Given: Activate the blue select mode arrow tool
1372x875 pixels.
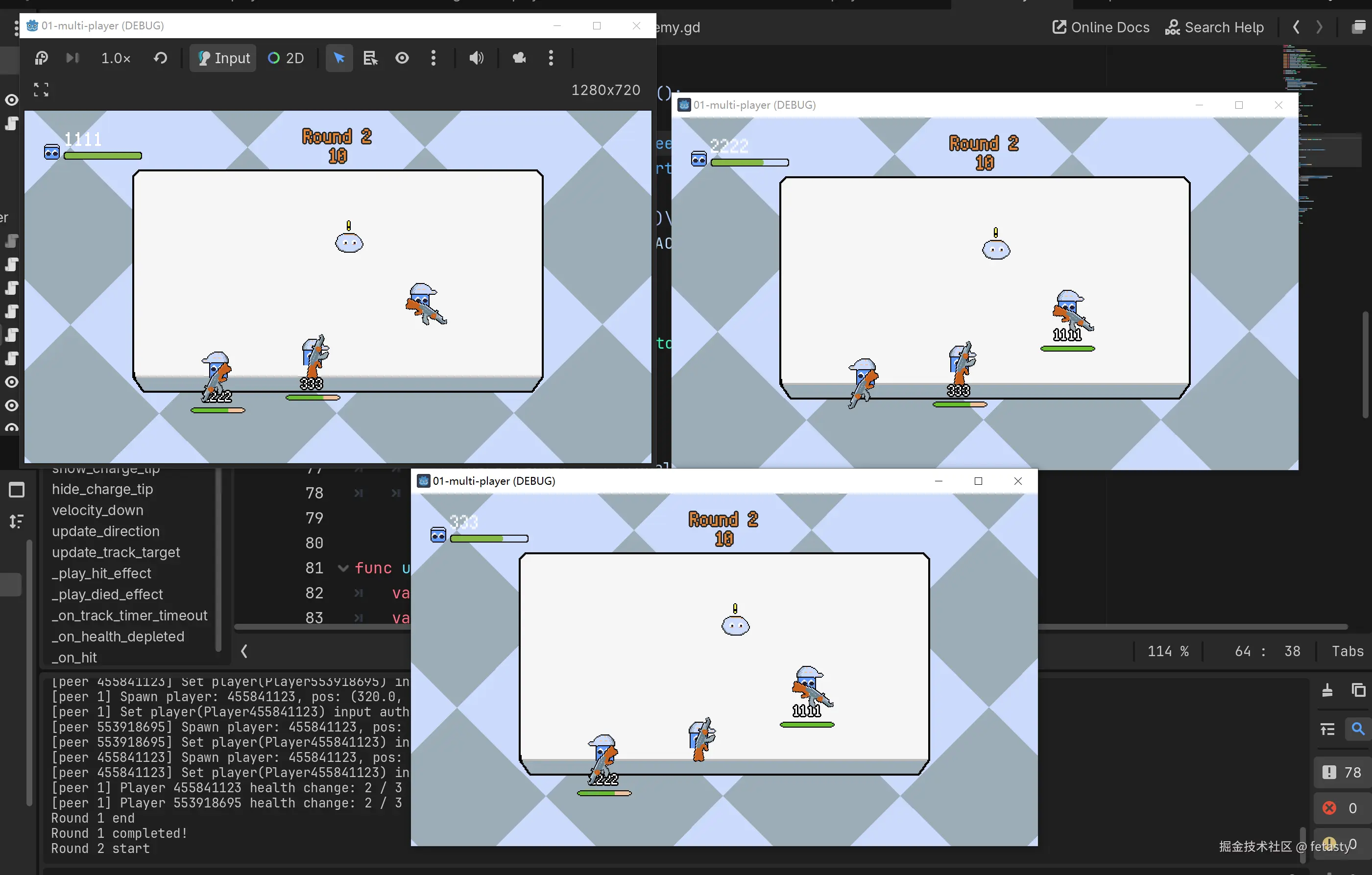Looking at the screenshot, I should click(x=339, y=58).
